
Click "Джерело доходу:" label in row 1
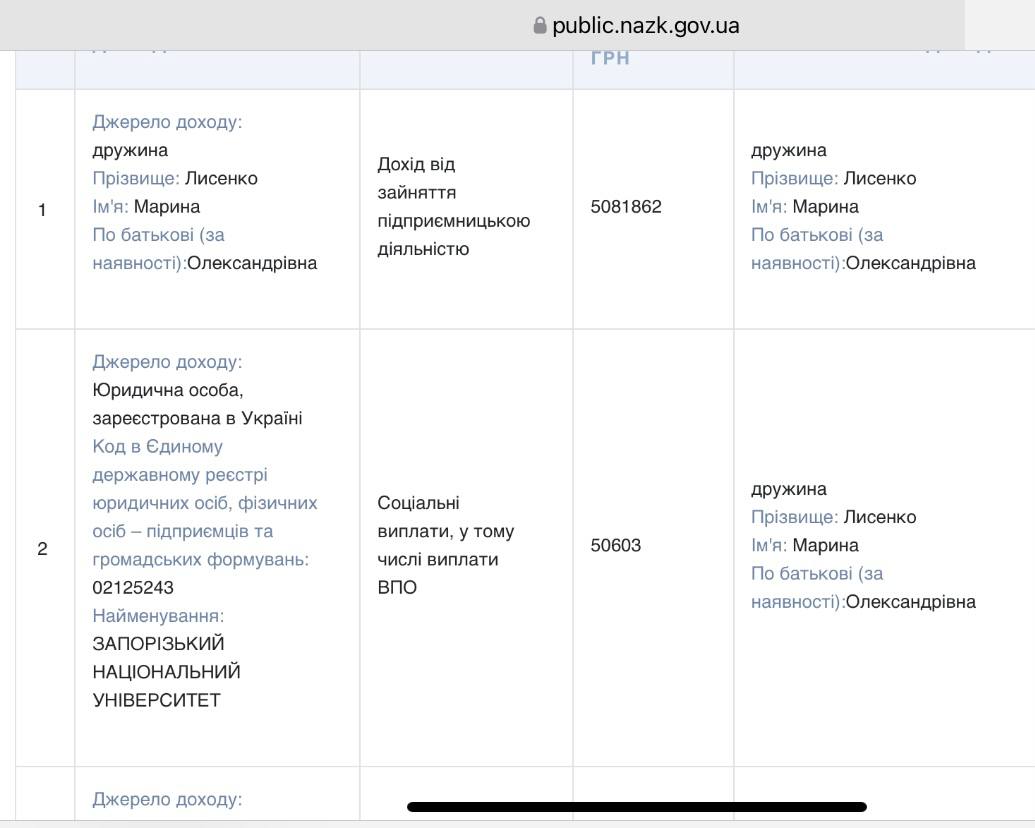pyautogui.click(x=167, y=122)
